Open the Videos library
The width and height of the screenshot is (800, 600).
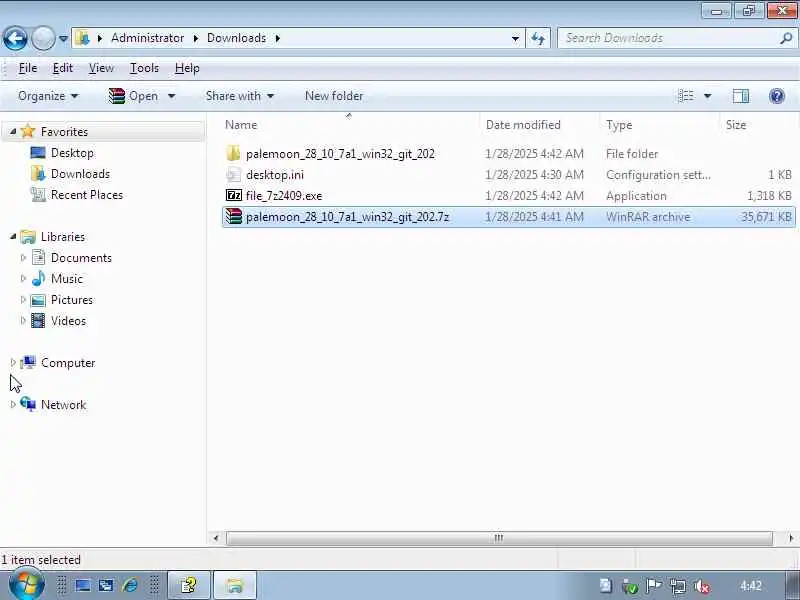coord(68,320)
